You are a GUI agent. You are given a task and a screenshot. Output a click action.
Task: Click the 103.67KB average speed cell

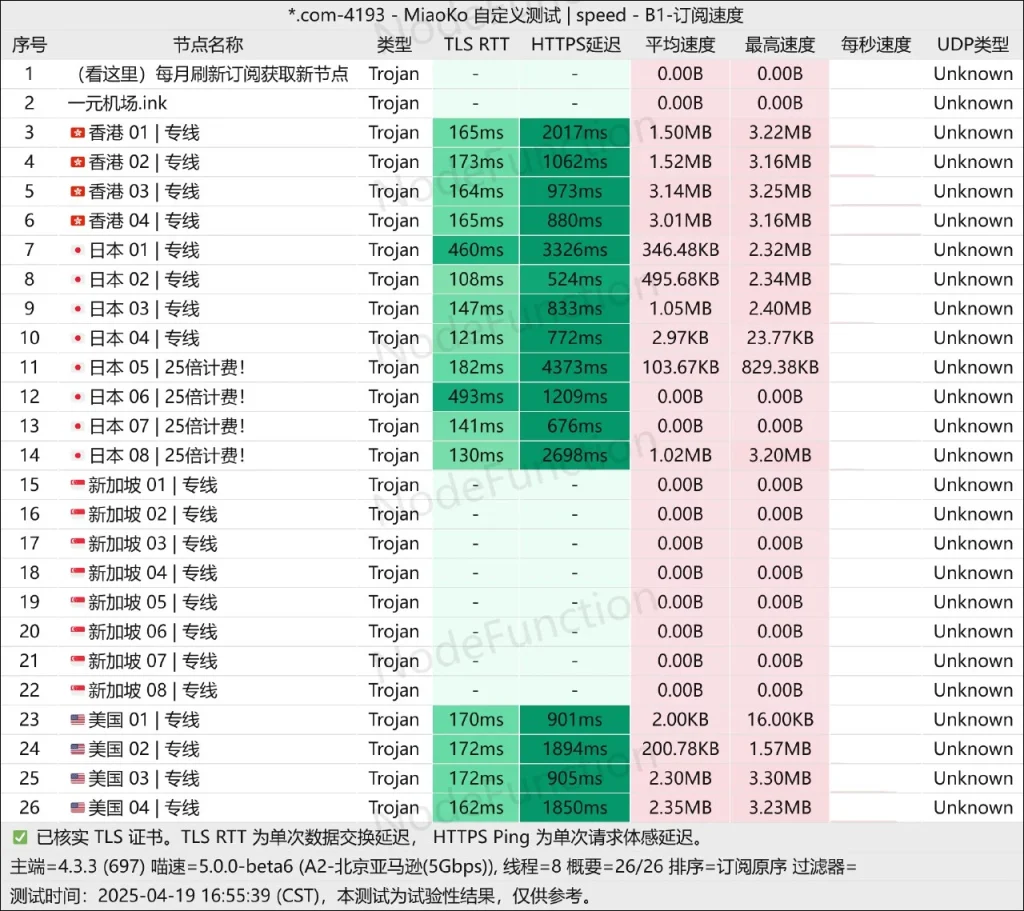(680, 368)
